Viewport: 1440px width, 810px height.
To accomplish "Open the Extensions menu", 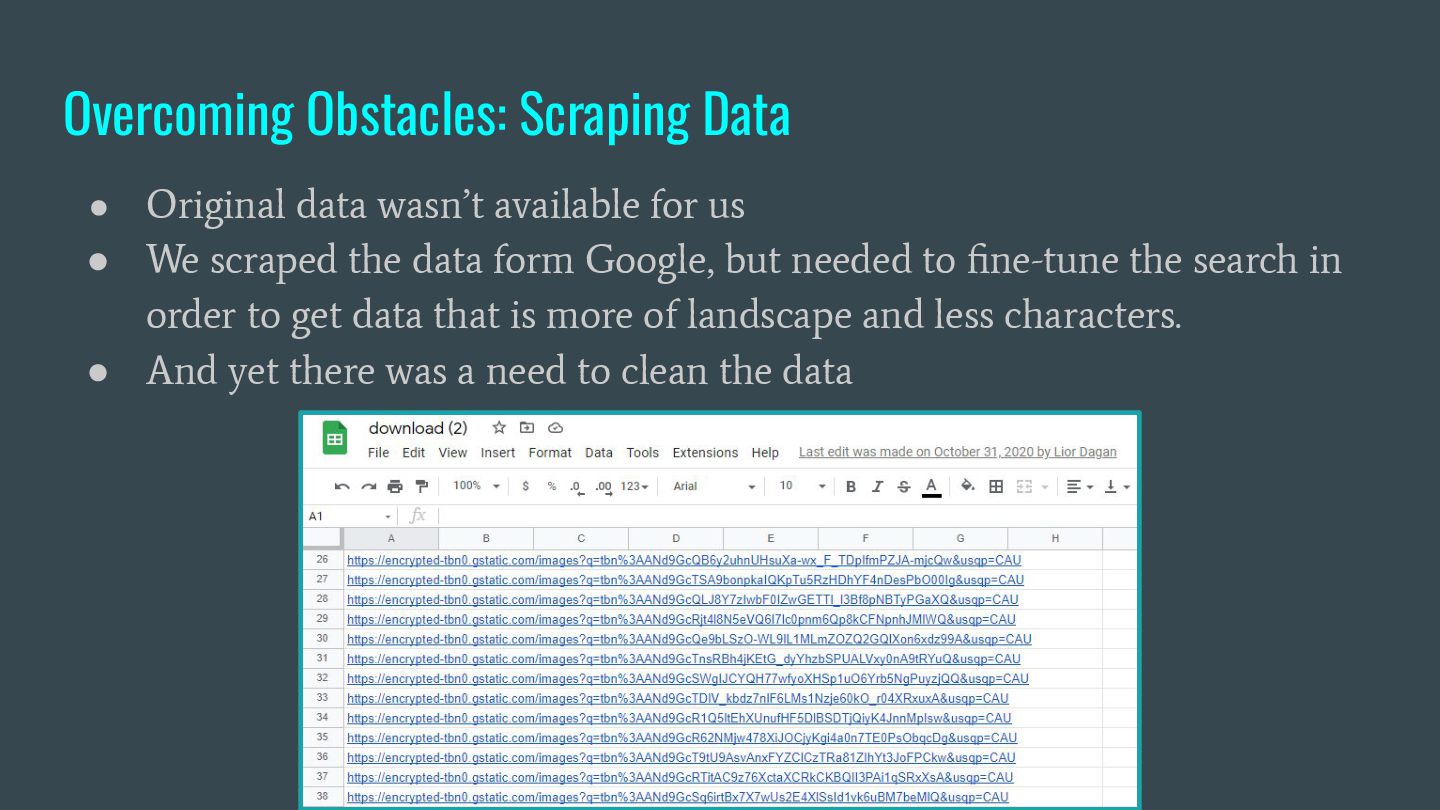I will click(705, 453).
